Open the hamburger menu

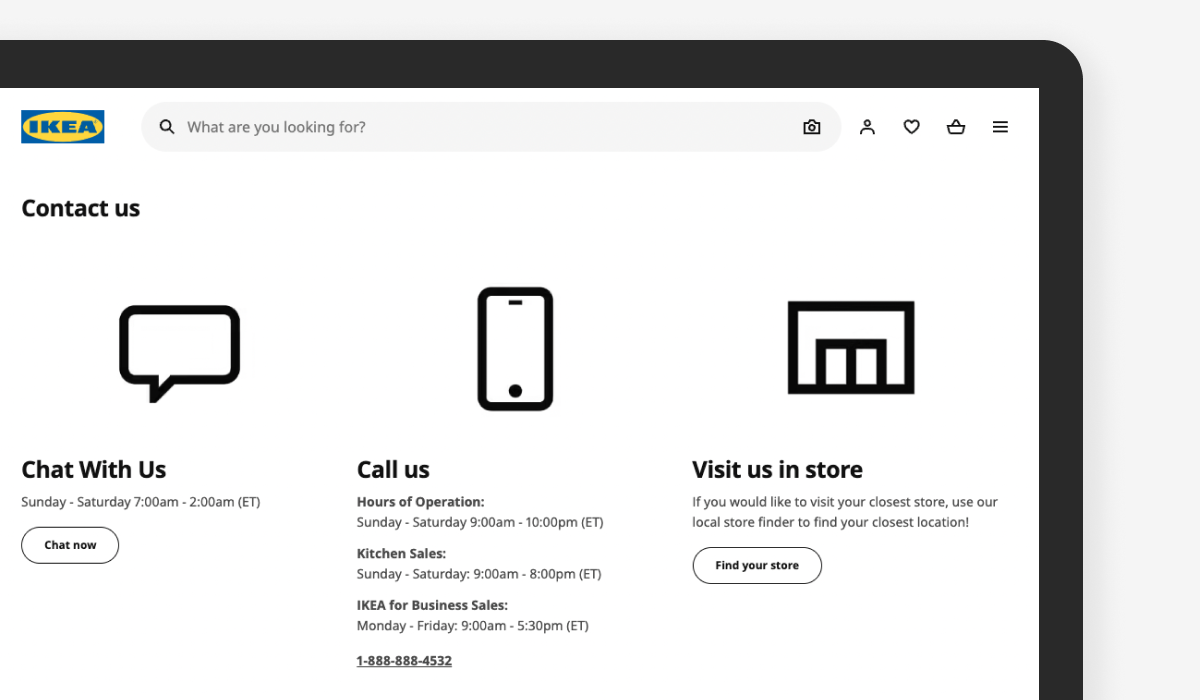point(1000,127)
